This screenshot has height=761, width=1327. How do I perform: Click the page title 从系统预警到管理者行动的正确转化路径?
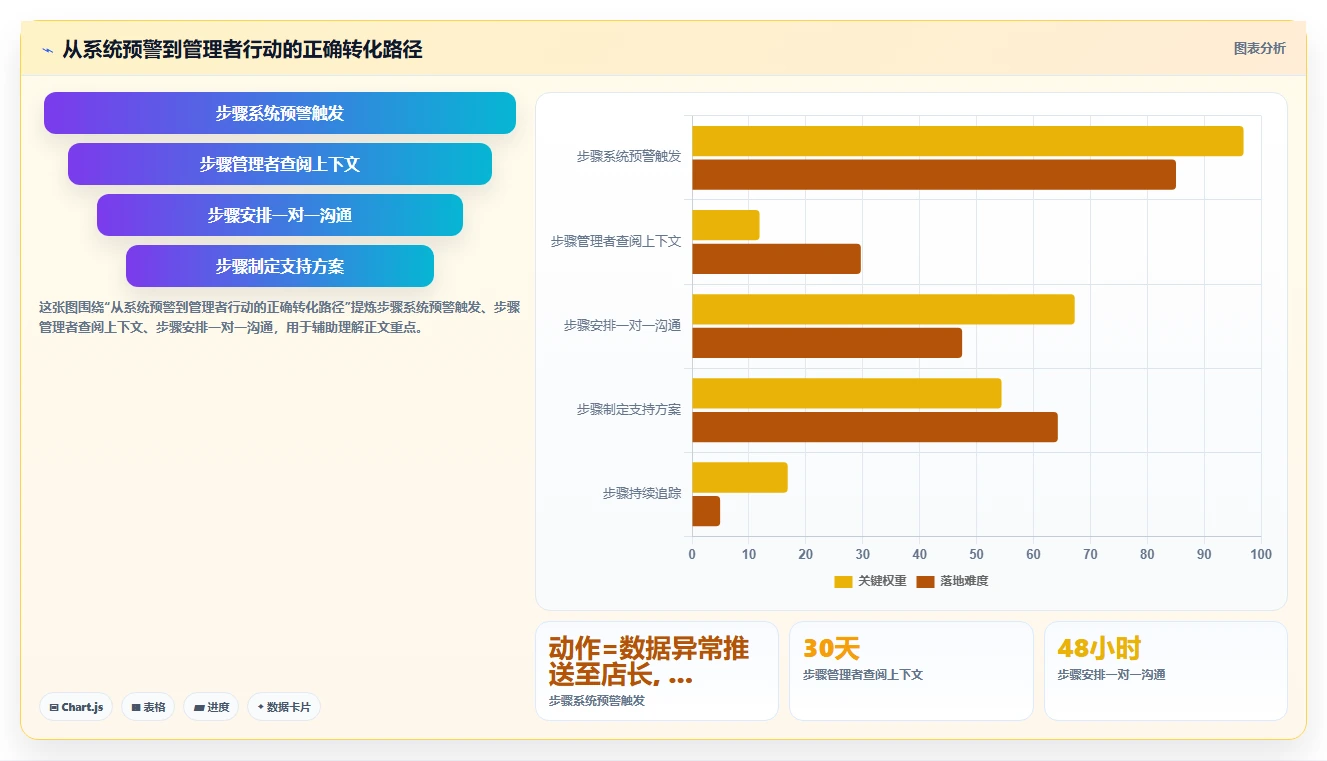coord(242,49)
